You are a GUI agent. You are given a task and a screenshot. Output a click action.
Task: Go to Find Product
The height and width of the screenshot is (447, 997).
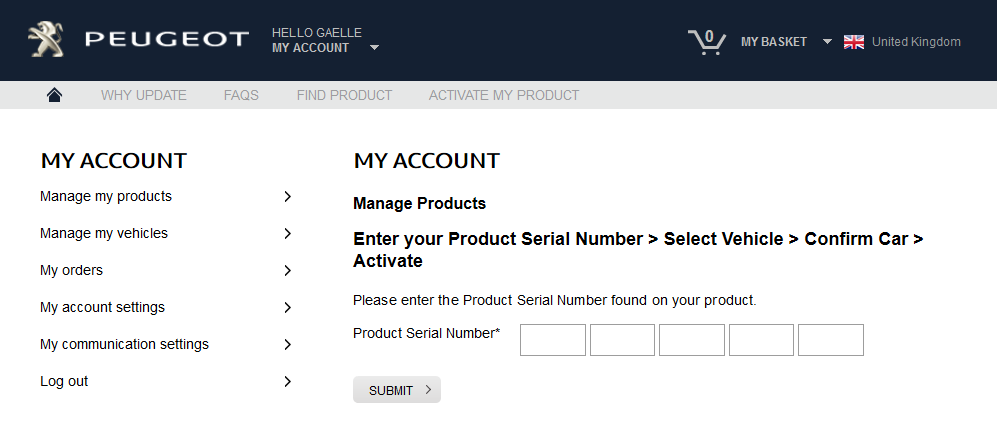[x=345, y=95]
